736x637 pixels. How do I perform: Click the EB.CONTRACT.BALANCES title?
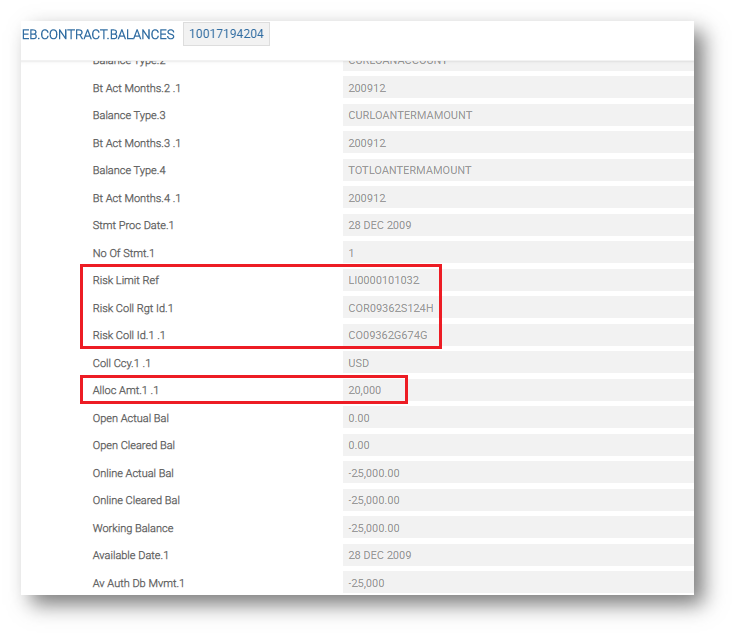pyautogui.click(x=98, y=35)
